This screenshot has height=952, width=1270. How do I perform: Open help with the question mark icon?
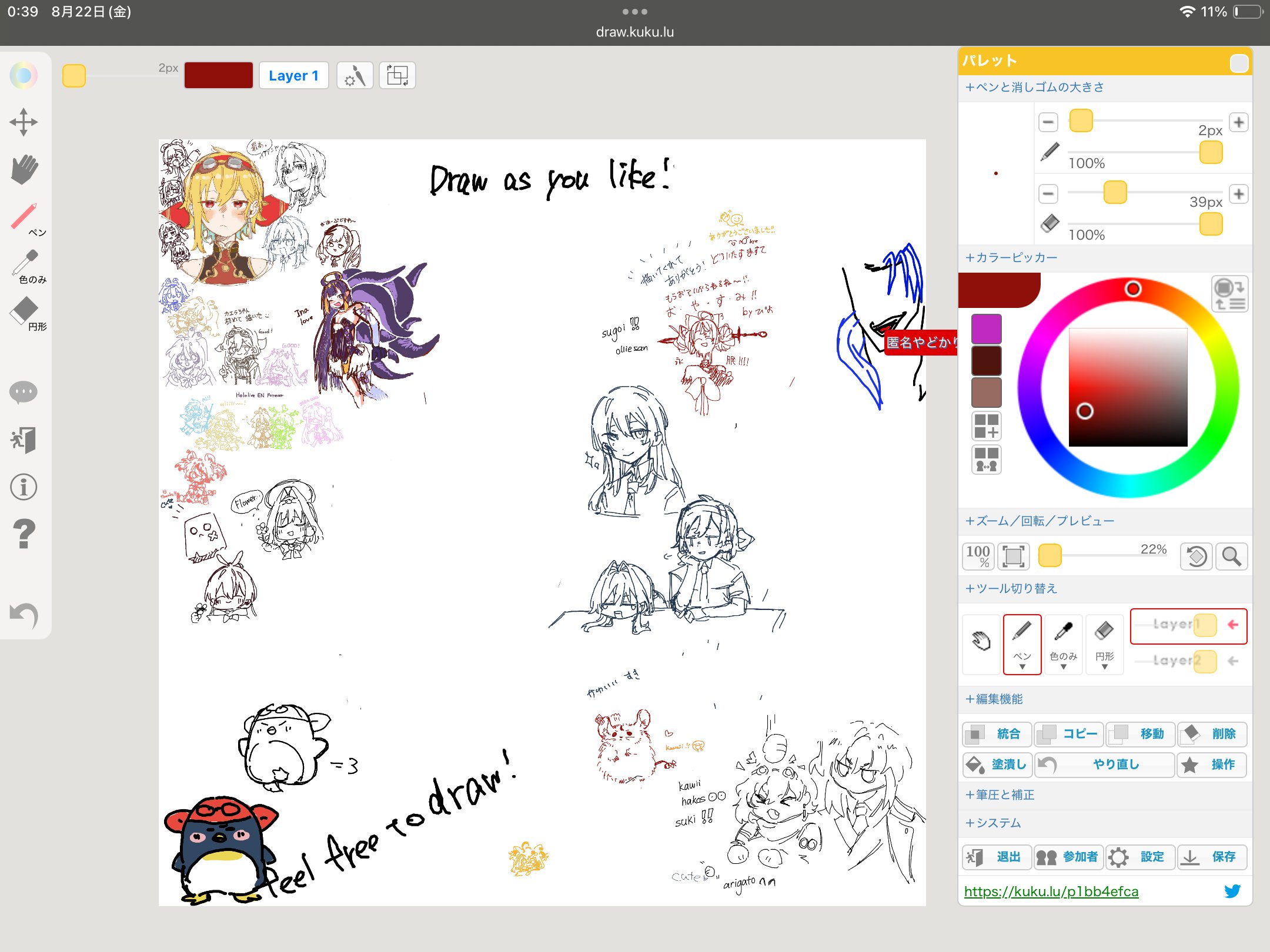(24, 534)
